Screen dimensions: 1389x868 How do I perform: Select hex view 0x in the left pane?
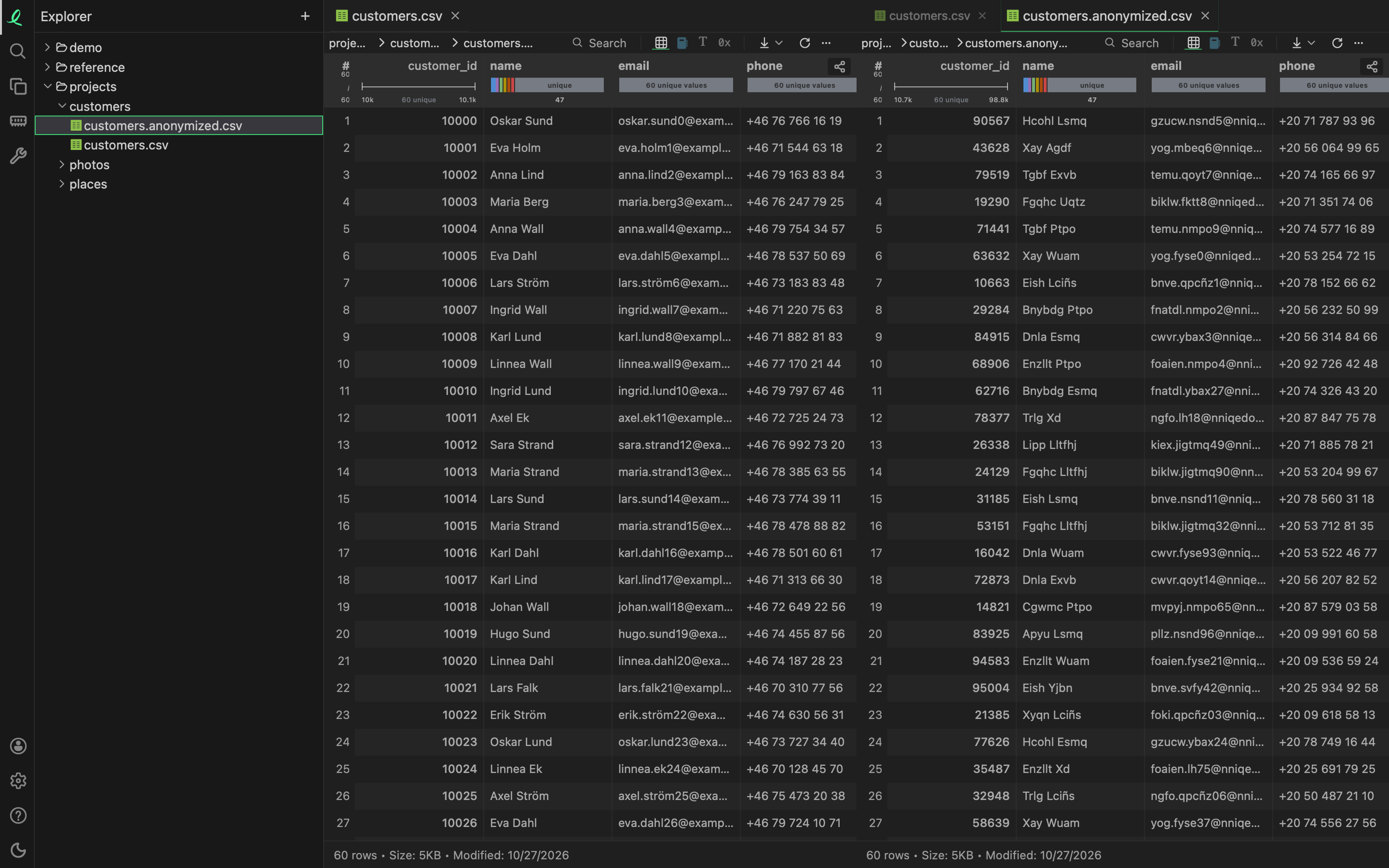[724, 42]
